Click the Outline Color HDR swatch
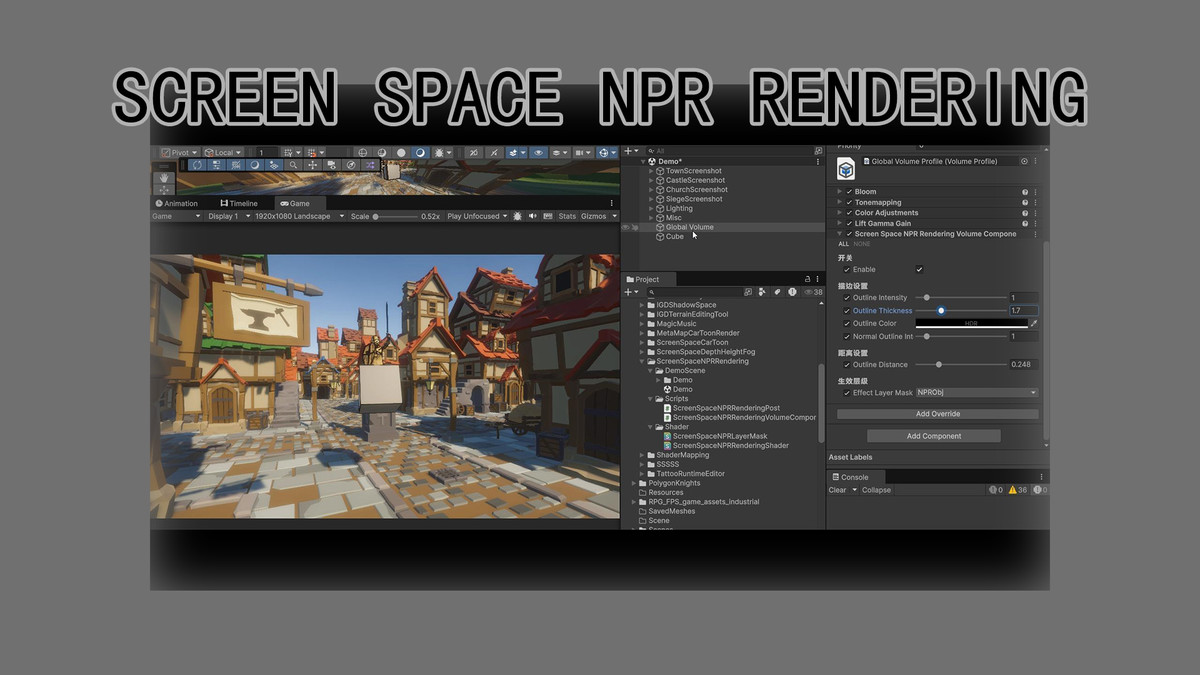 pos(971,324)
